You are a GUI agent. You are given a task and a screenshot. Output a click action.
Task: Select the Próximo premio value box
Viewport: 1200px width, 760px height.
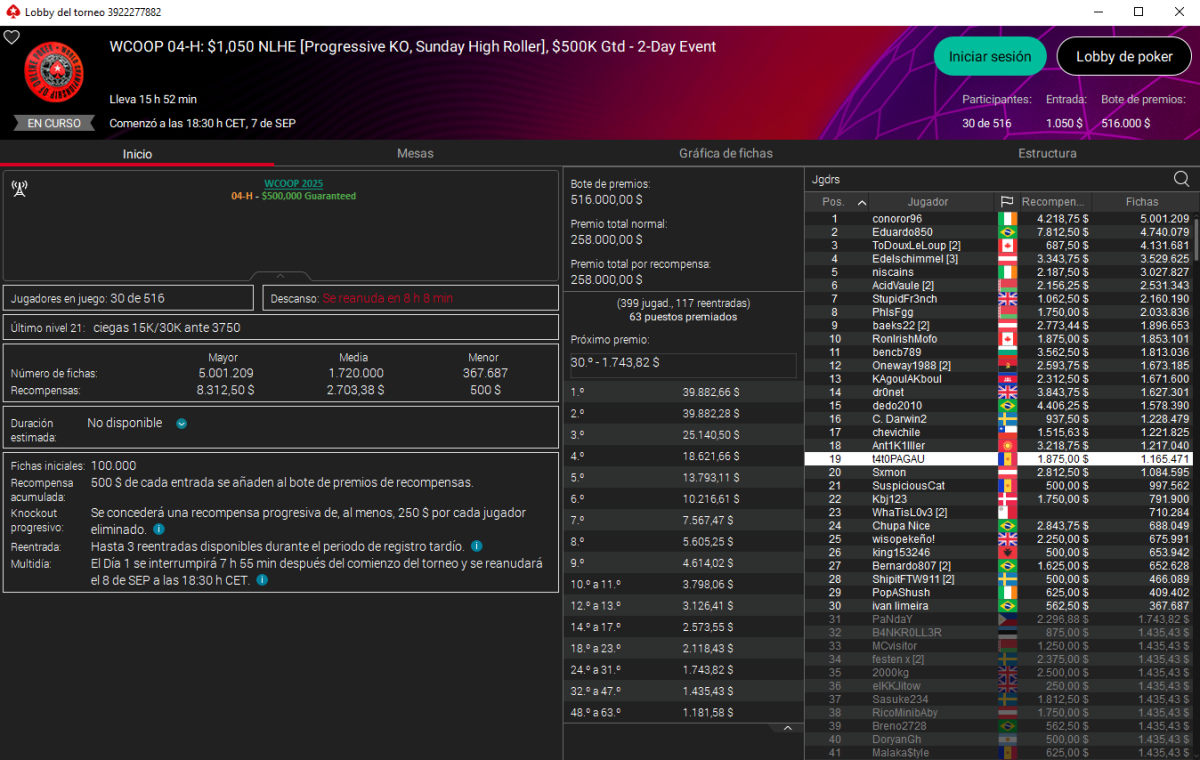(683, 363)
